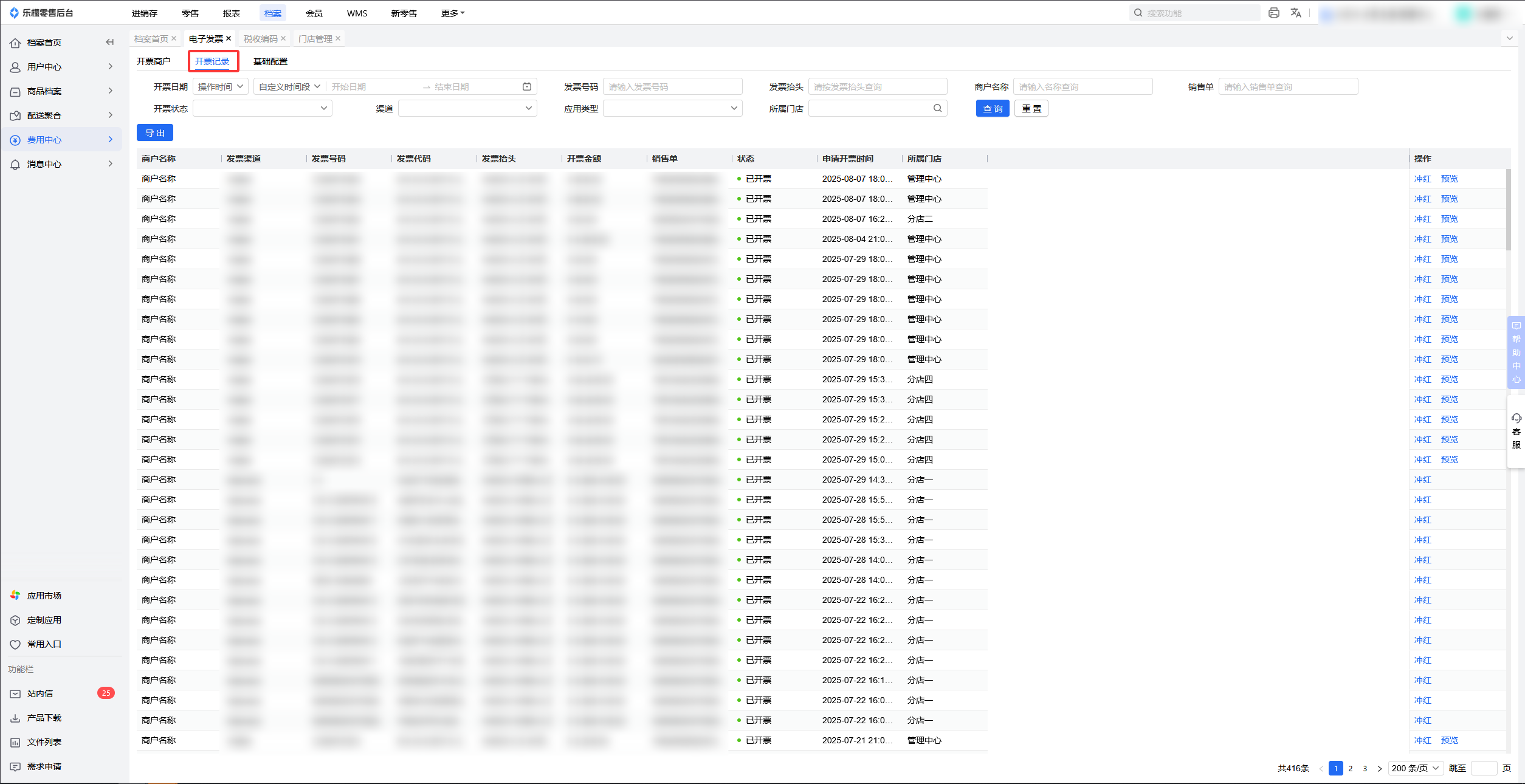
Task: Open 产品下载 from the sidebar
Action: click(44, 718)
